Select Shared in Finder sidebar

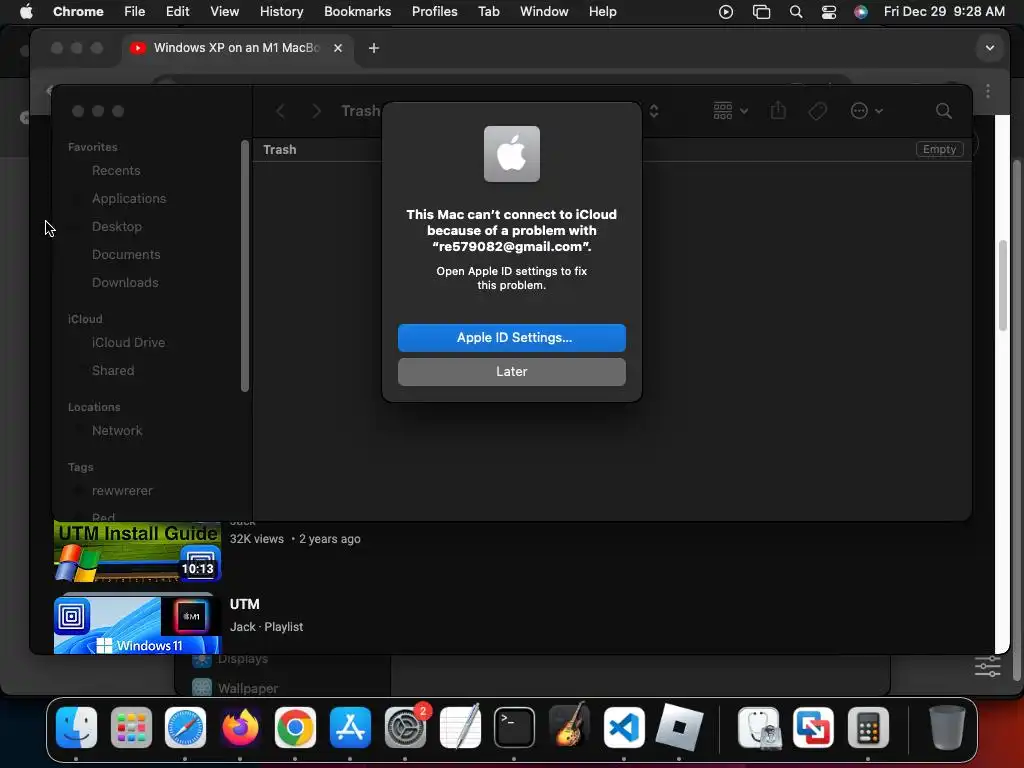tap(112, 371)
